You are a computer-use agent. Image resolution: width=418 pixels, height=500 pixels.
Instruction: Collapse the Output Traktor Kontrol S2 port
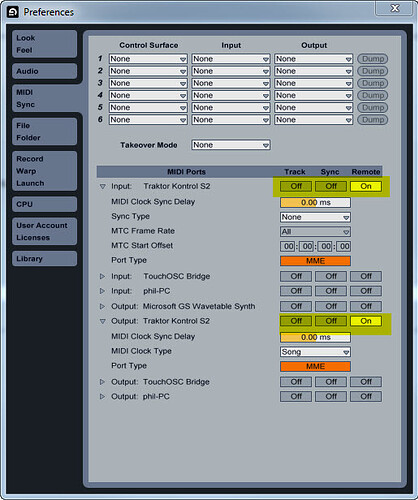[103, 321]
